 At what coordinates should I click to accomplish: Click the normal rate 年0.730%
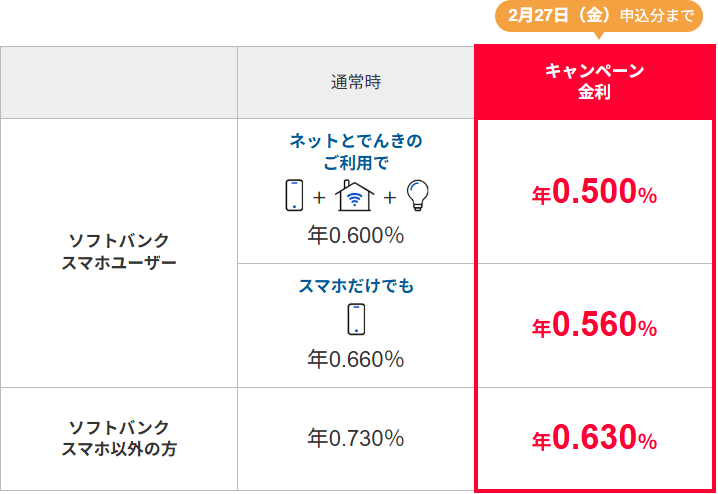(356, 438)
